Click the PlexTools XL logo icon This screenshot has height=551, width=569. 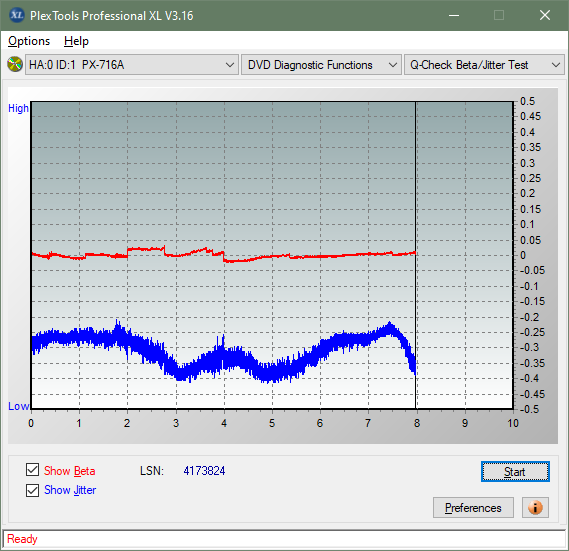(16, 15)
